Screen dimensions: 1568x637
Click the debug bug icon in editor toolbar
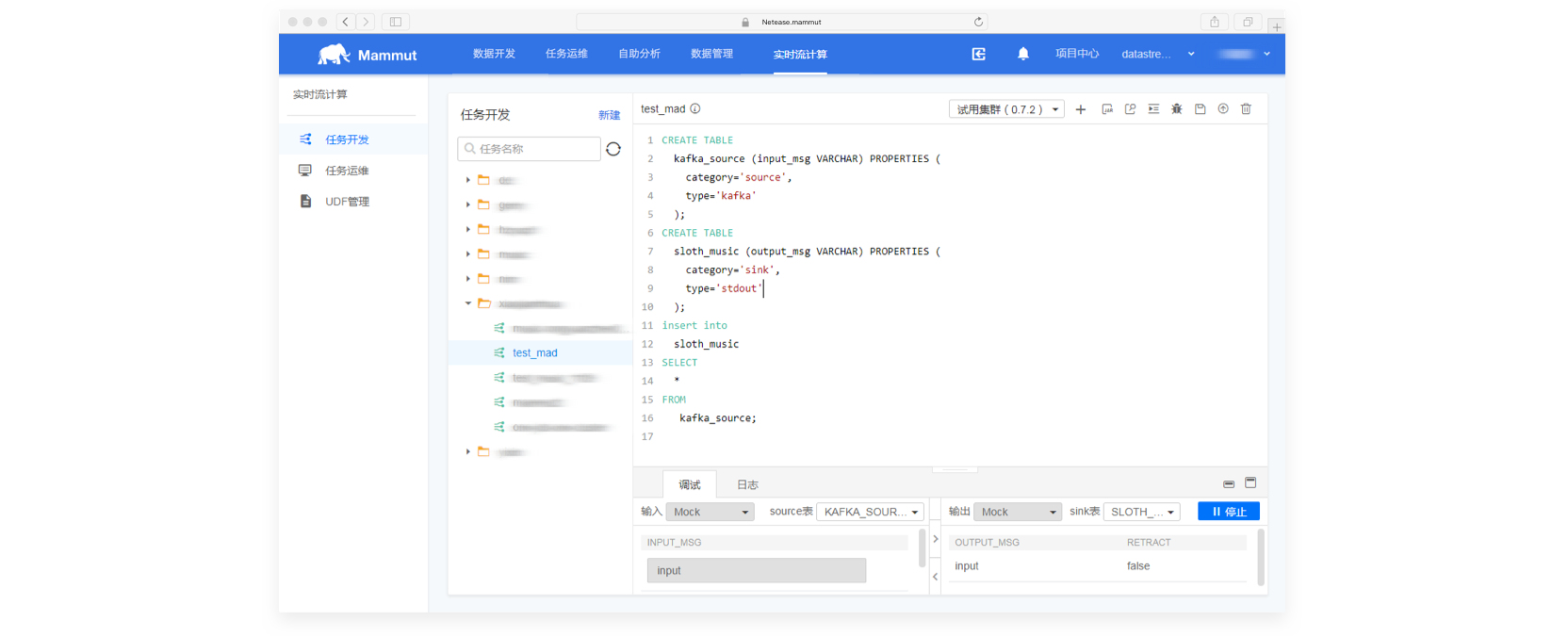click(1176, 109)
